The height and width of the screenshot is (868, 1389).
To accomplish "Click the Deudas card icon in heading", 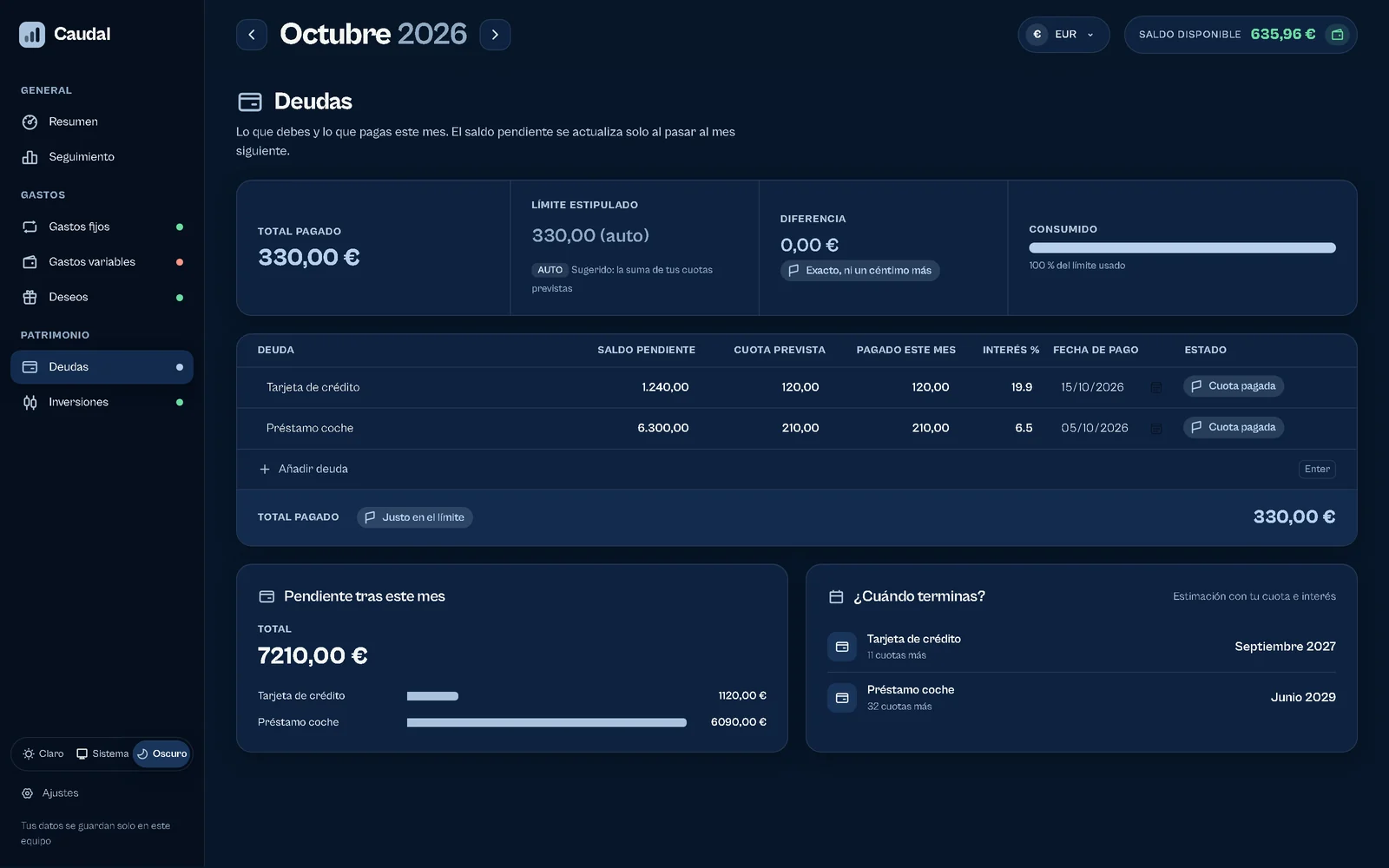I will tap(250, 102).
